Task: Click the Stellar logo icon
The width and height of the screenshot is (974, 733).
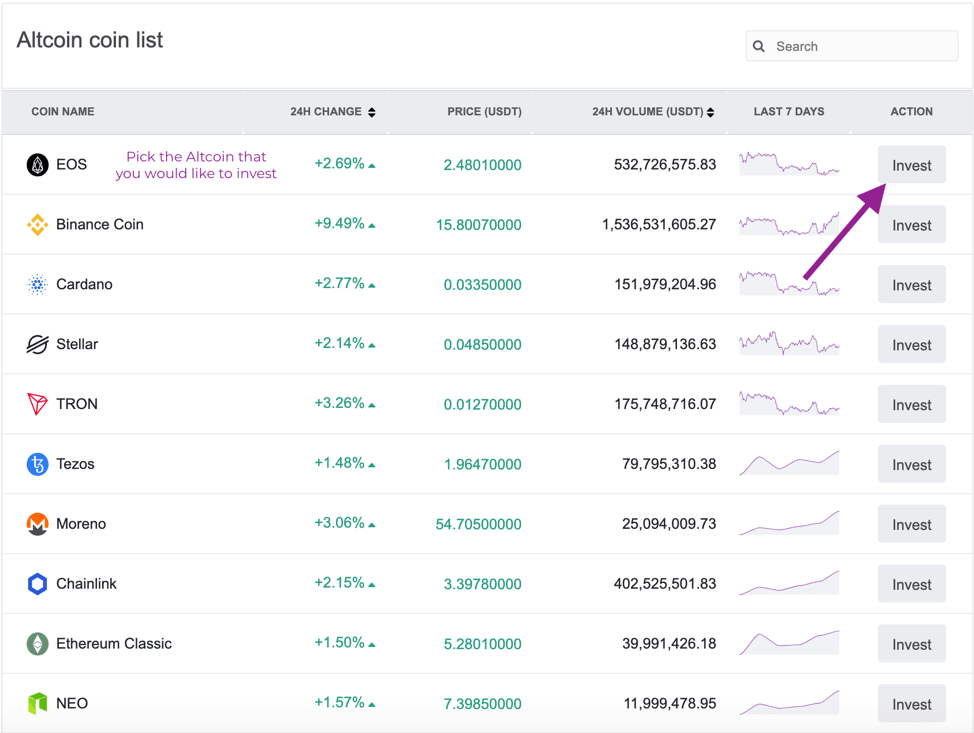Action: pyautogui.click(x=37, y=344)
